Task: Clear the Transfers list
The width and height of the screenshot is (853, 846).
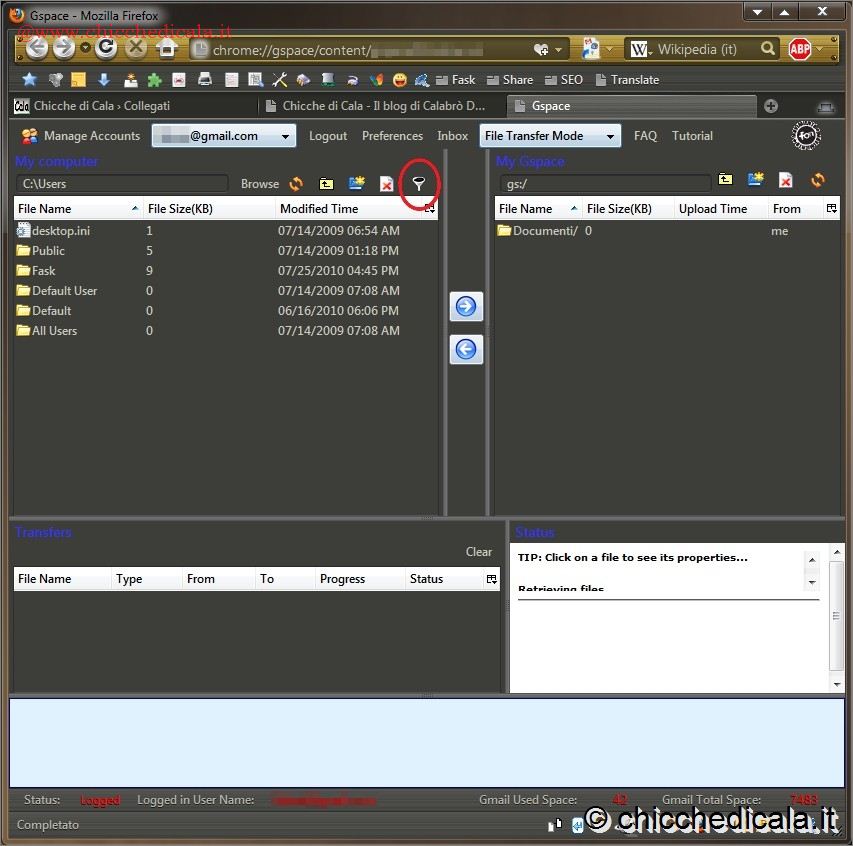Action: [479, 552]
